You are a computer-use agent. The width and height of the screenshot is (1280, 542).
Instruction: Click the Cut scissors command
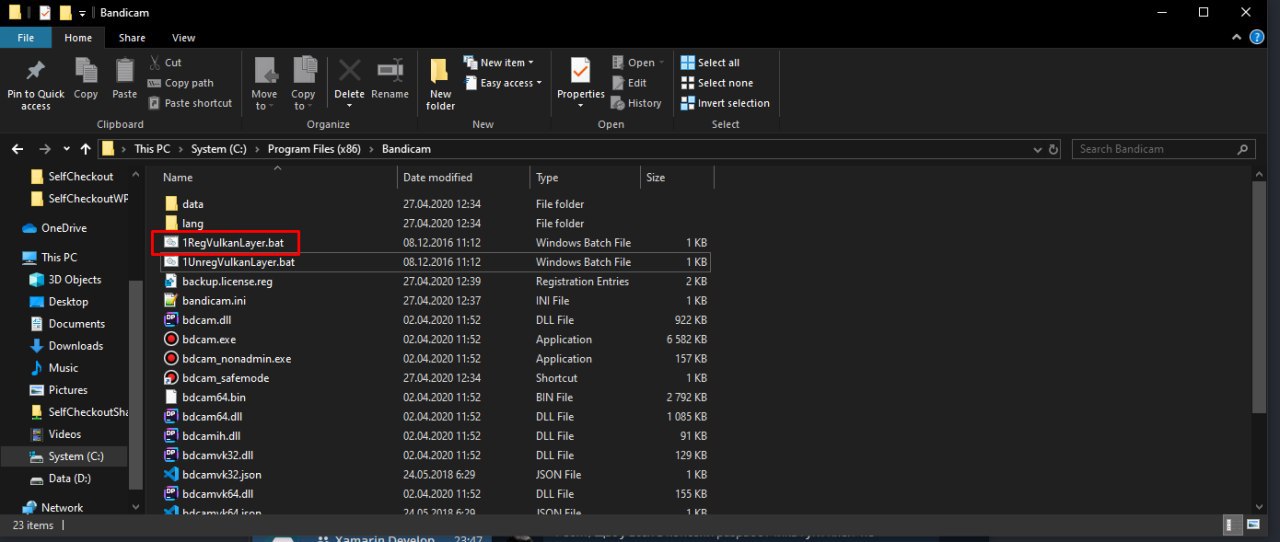tap(165, 62)
